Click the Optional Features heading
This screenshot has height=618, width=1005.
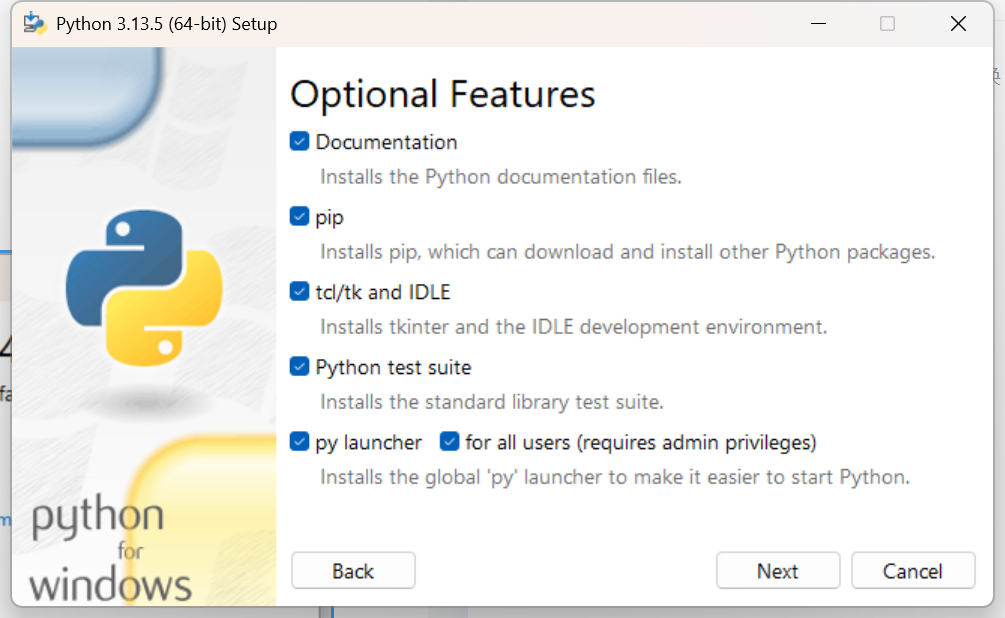(x=443, y=94)
